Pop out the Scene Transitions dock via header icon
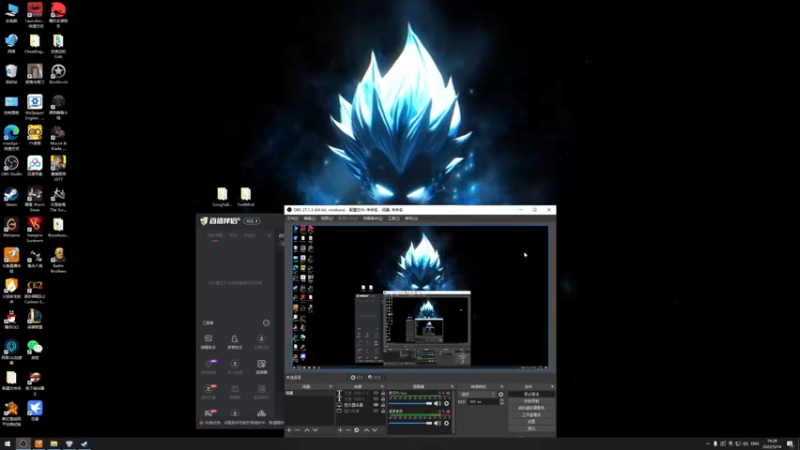The width and height of the screenshot is (800, 450). click(x=502, y=386)
